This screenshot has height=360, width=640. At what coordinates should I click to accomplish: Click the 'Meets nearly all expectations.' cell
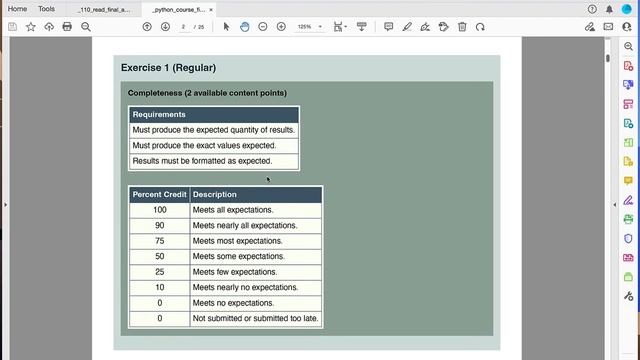pyautogui.click(x=256, y=226)
